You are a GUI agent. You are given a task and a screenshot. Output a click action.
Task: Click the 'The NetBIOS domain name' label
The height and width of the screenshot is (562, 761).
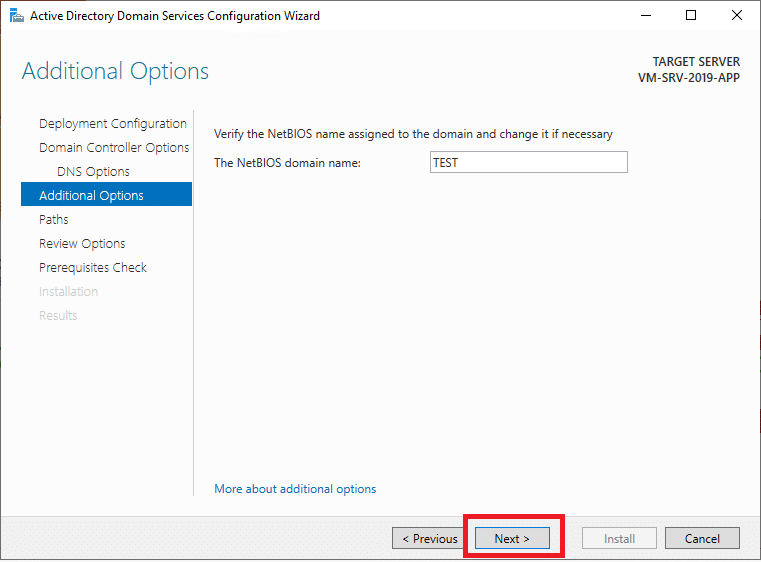pyautogui.click(x=287, y=163)
